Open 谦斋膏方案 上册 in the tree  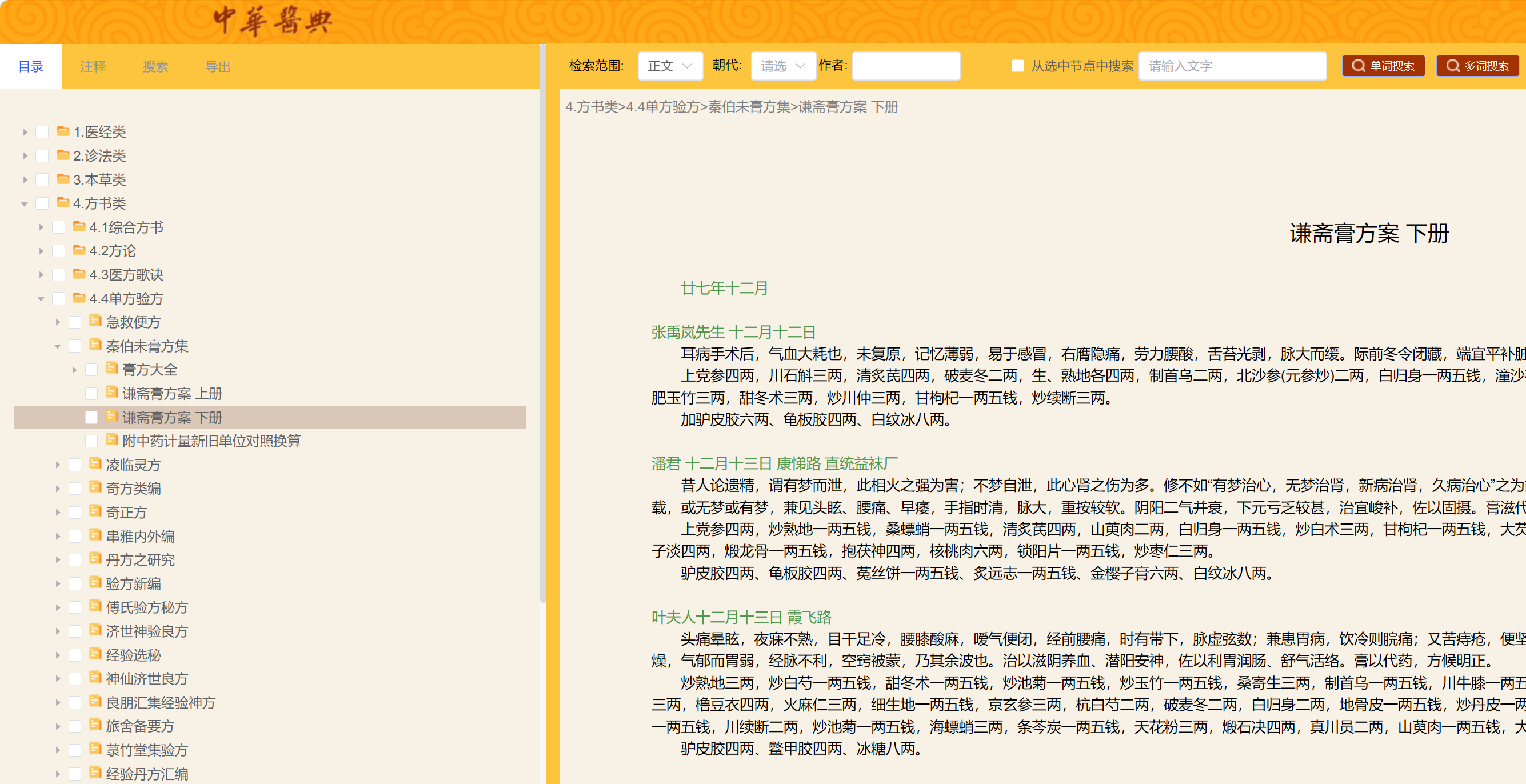(x=172, y=393)
